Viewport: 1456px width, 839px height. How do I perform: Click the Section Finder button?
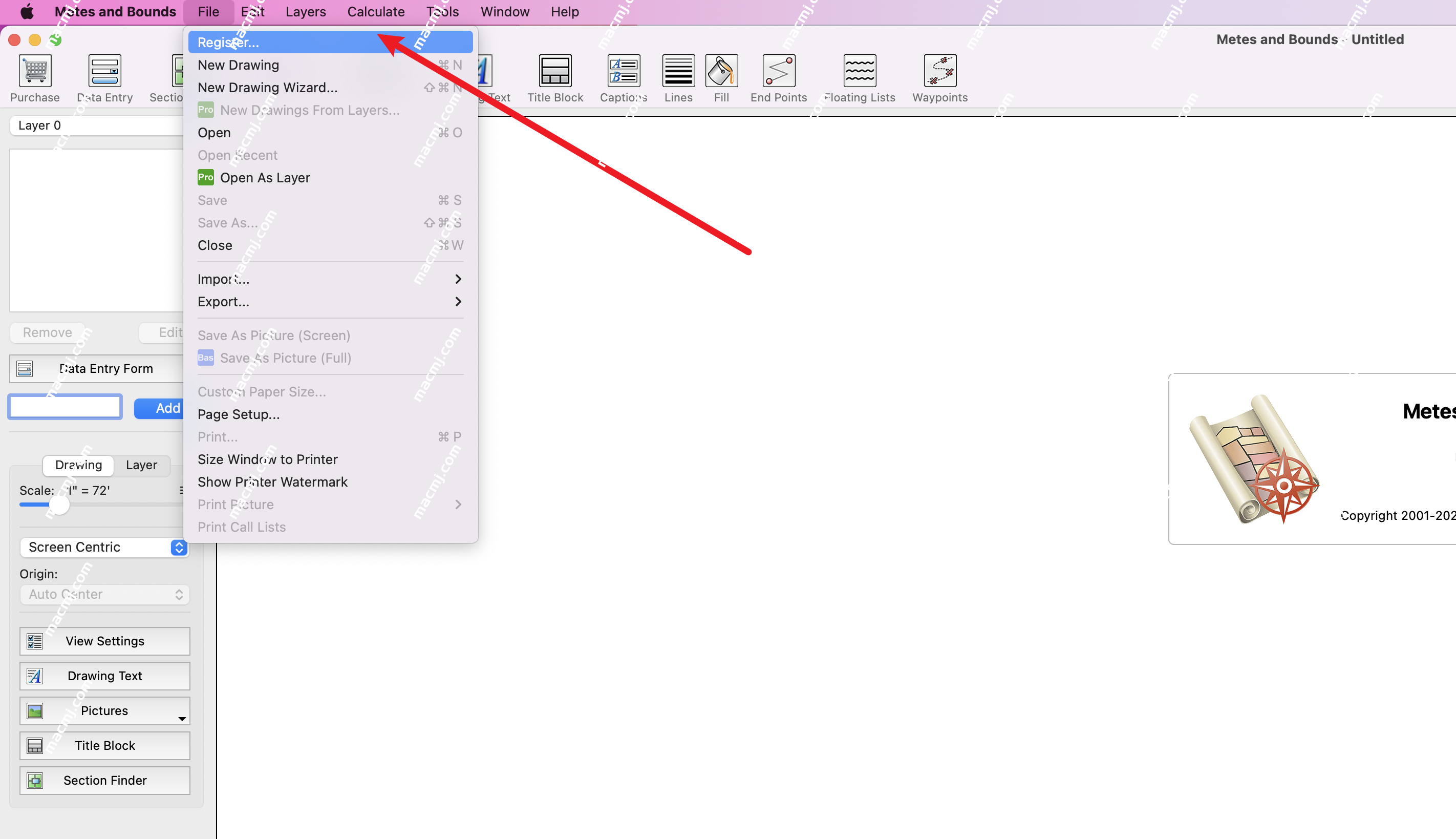point(105,781)
